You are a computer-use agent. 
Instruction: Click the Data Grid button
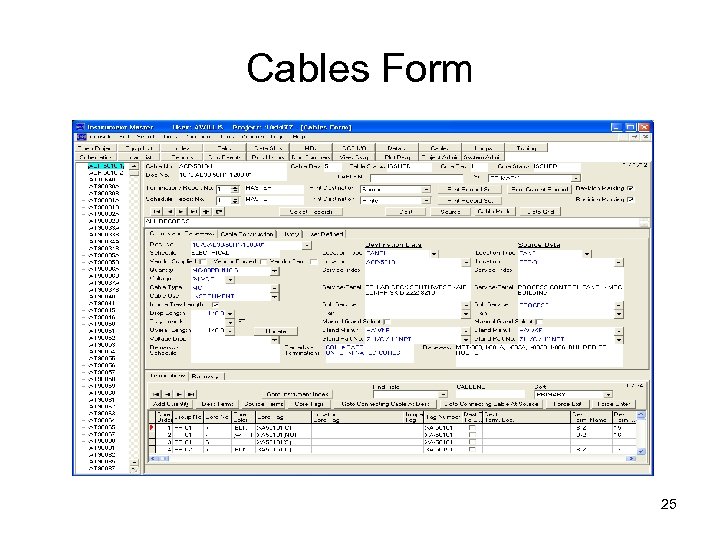541,212
